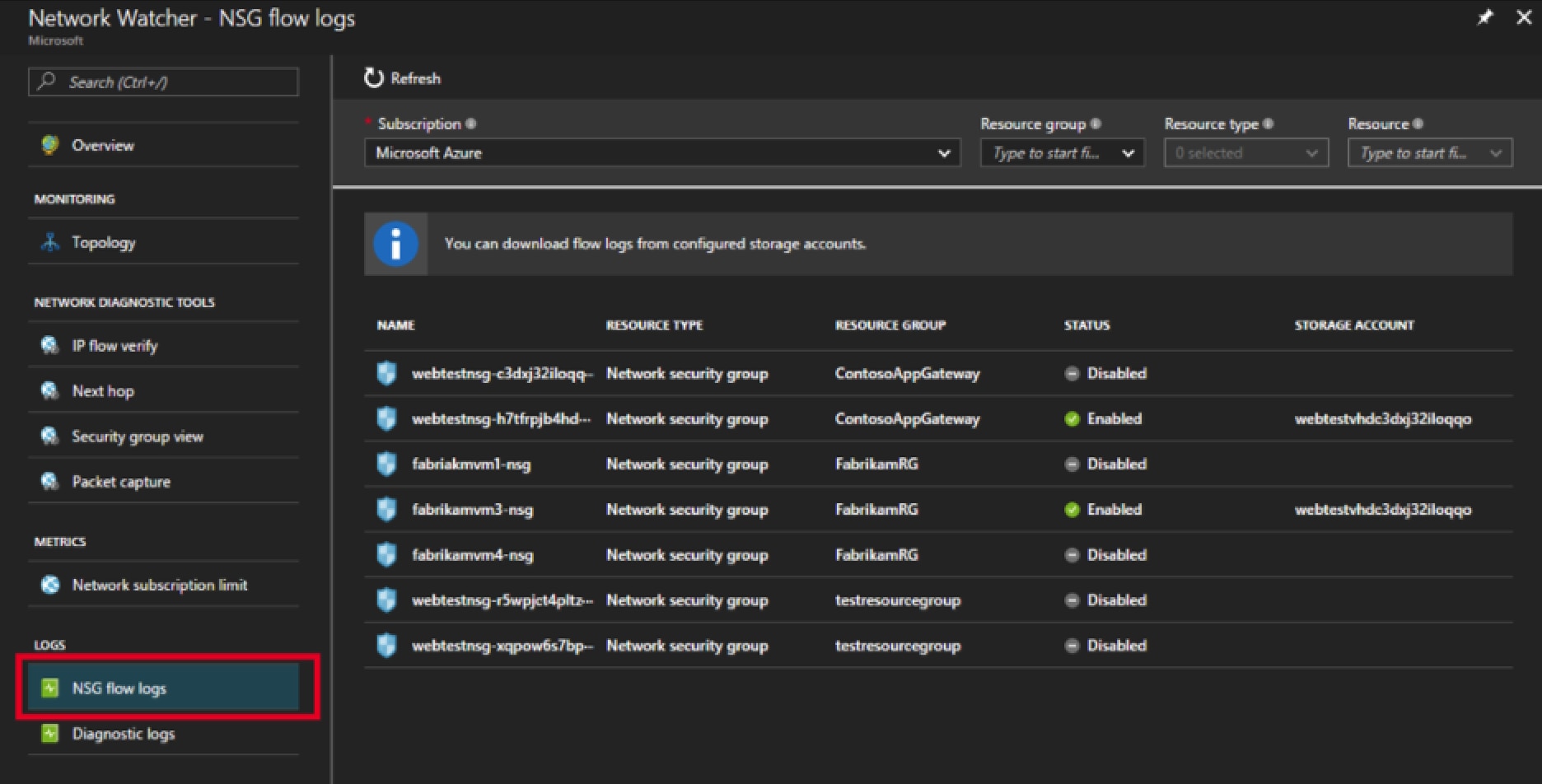Click the Refresh icon in the toolbar
Screen dimensions: 1542x784
coord(374,78)
